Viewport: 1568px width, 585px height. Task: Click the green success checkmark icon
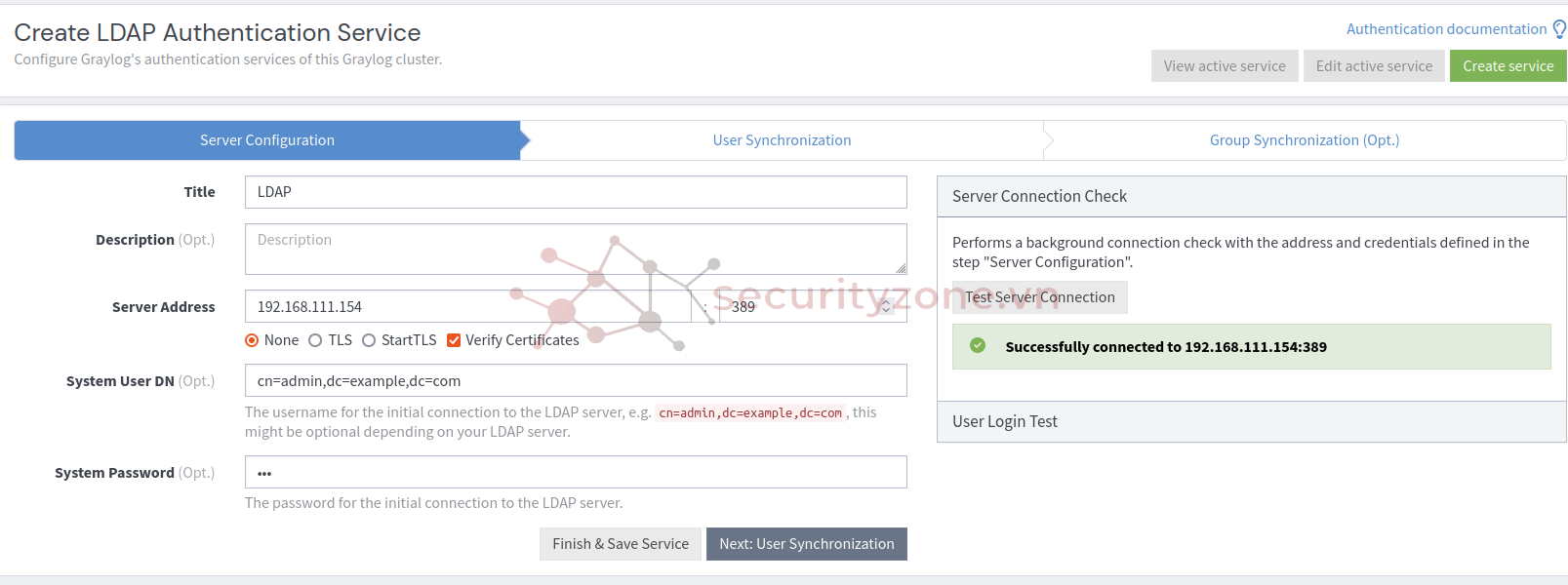978,346
